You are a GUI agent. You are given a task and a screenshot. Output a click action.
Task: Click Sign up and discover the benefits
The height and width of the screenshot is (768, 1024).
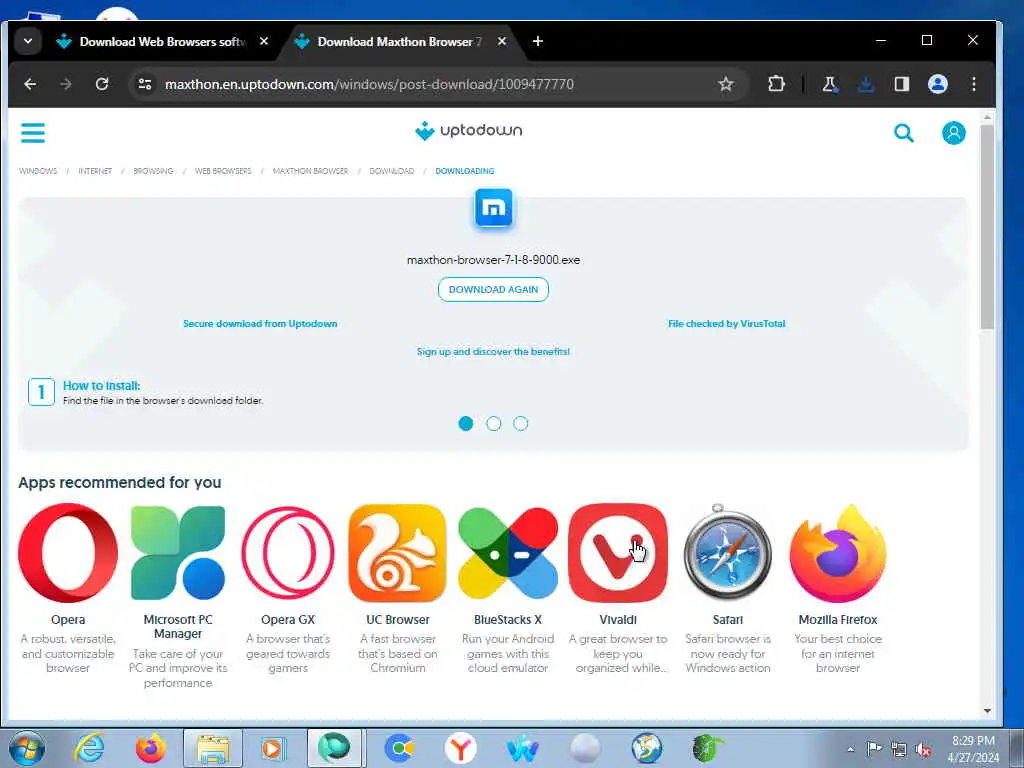494,351
